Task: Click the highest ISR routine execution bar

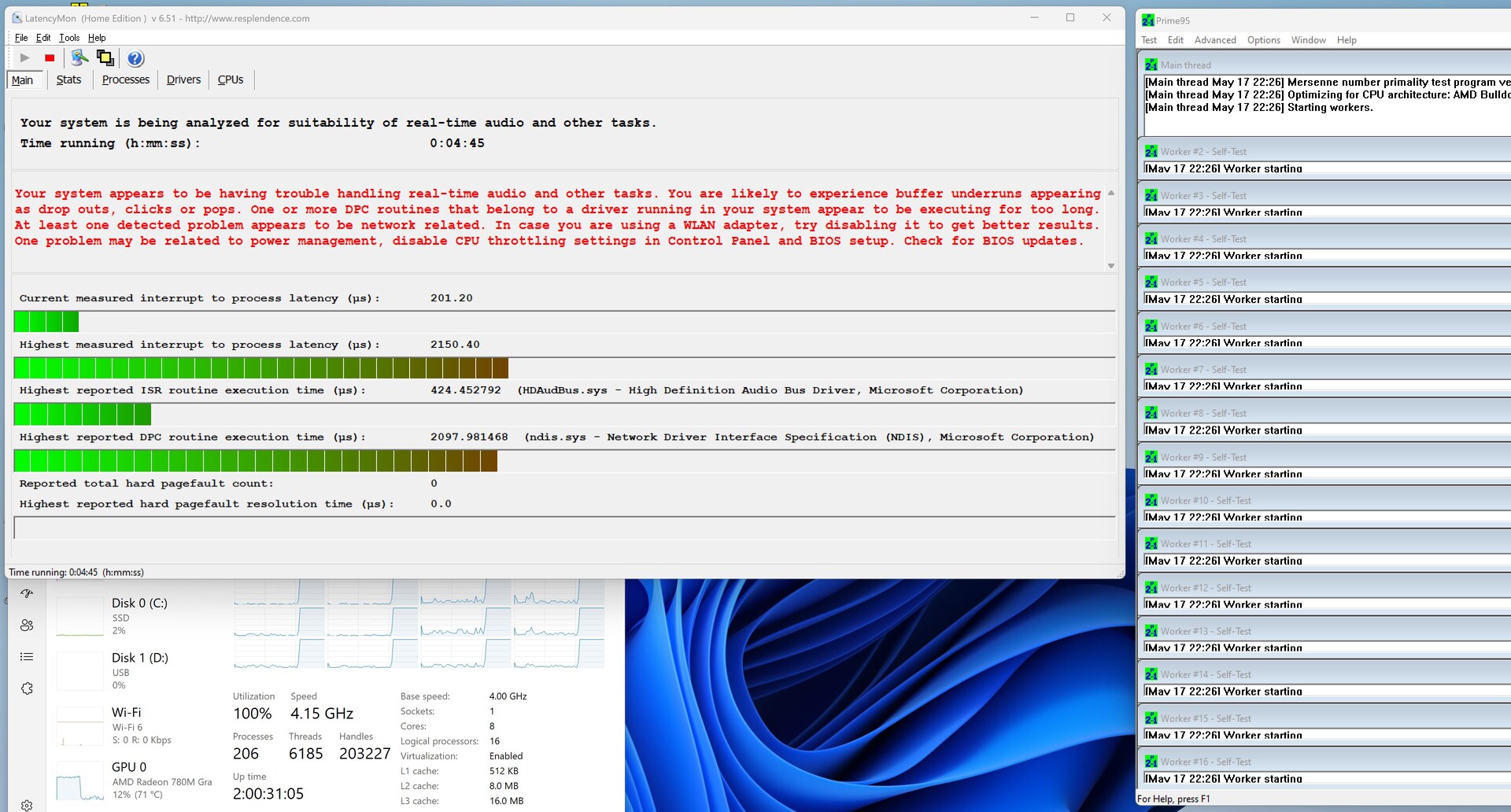Action: [x=564, y=414]
